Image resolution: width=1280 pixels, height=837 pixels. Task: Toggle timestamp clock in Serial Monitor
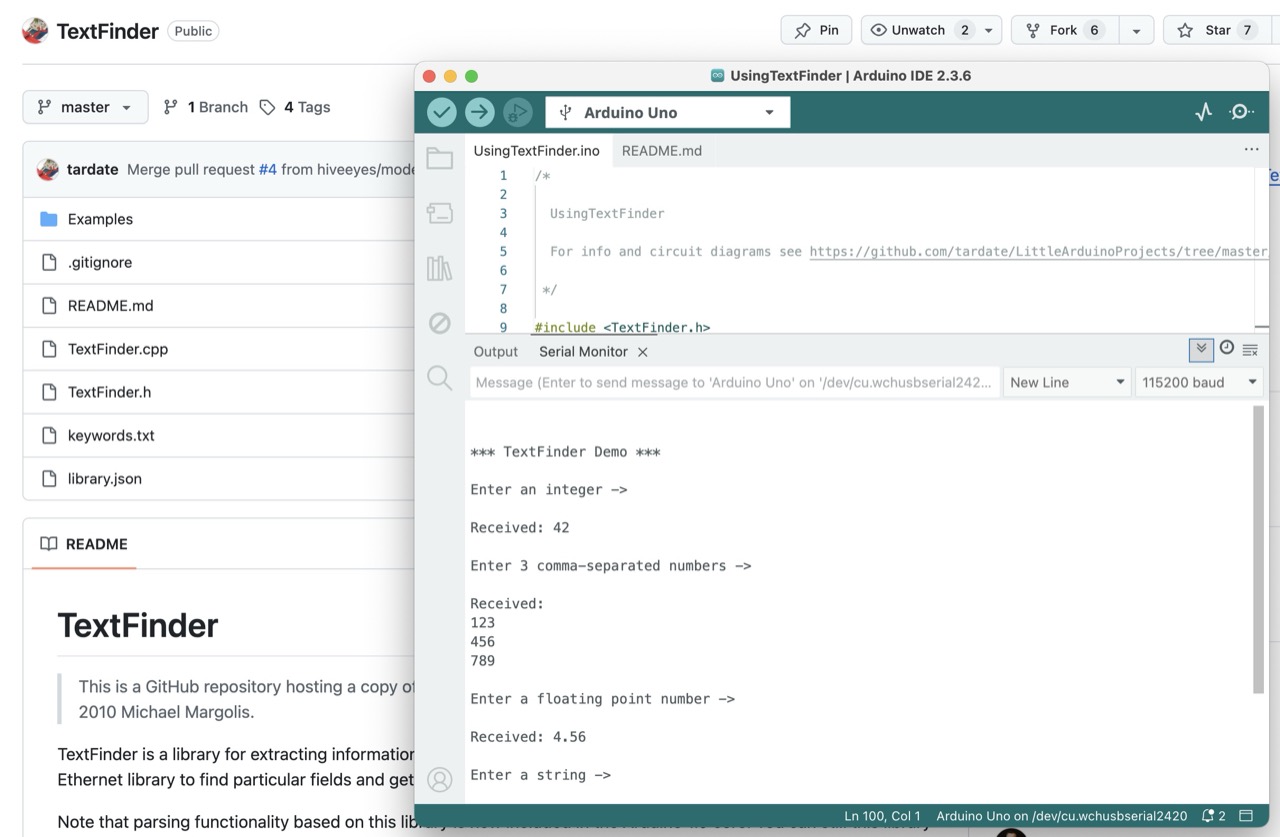(x=1226, y=349)
